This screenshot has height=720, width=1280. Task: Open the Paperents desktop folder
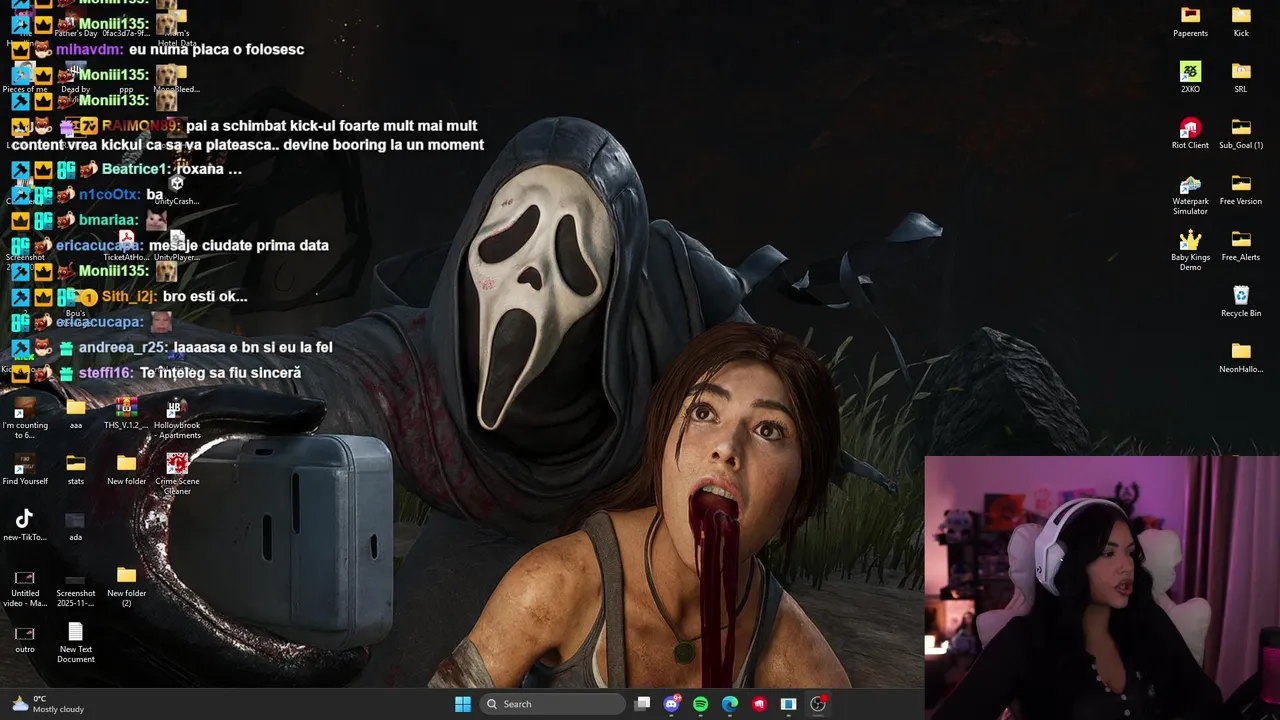(x=1190, y=21)
